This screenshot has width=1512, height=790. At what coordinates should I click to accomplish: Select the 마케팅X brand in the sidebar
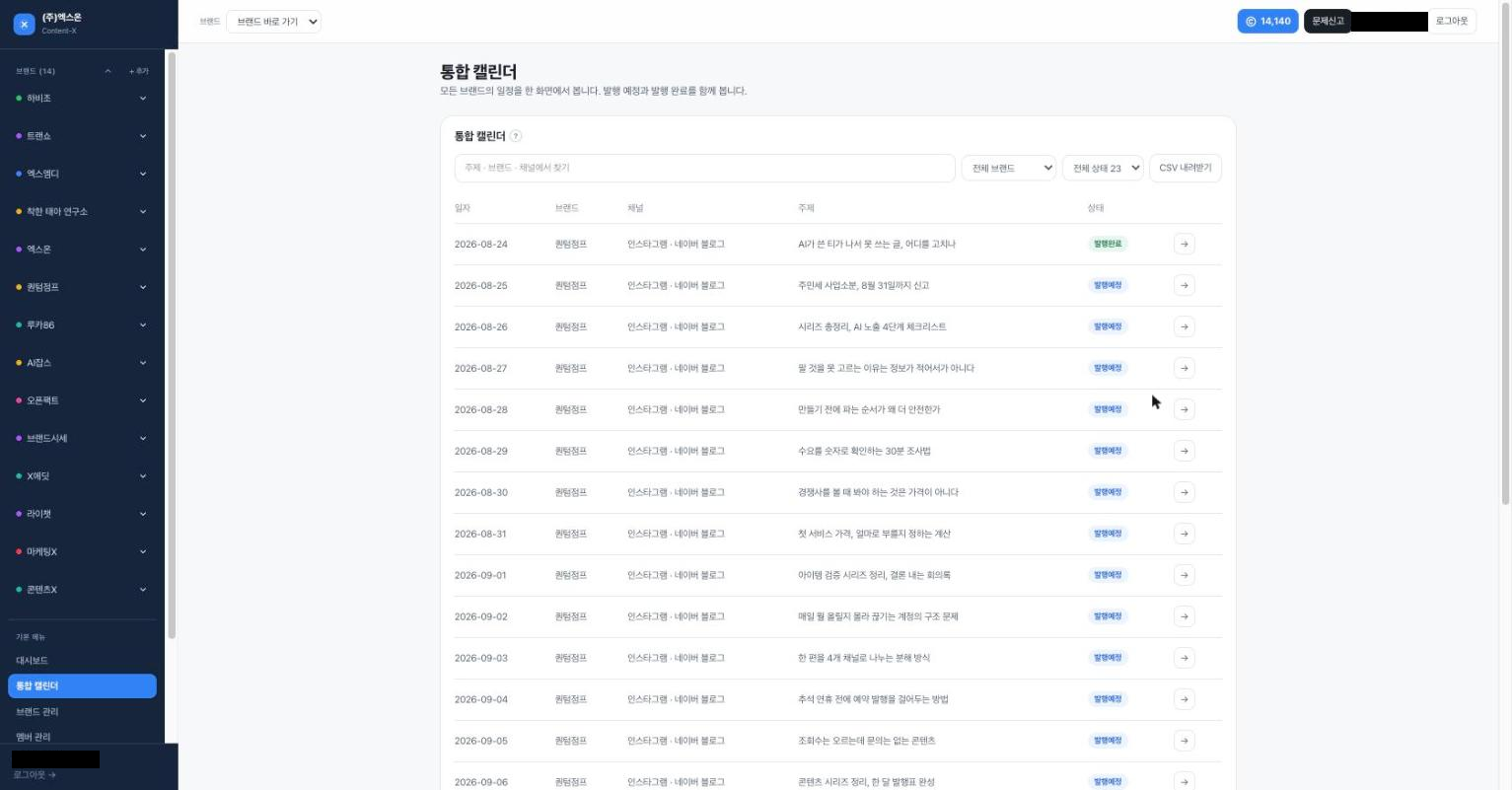coord(41,552)
